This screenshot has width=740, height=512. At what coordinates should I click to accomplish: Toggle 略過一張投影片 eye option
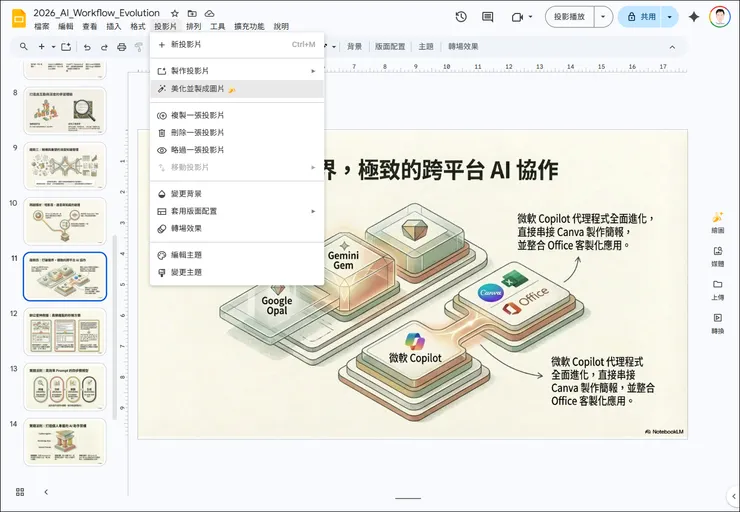(237, 150)
